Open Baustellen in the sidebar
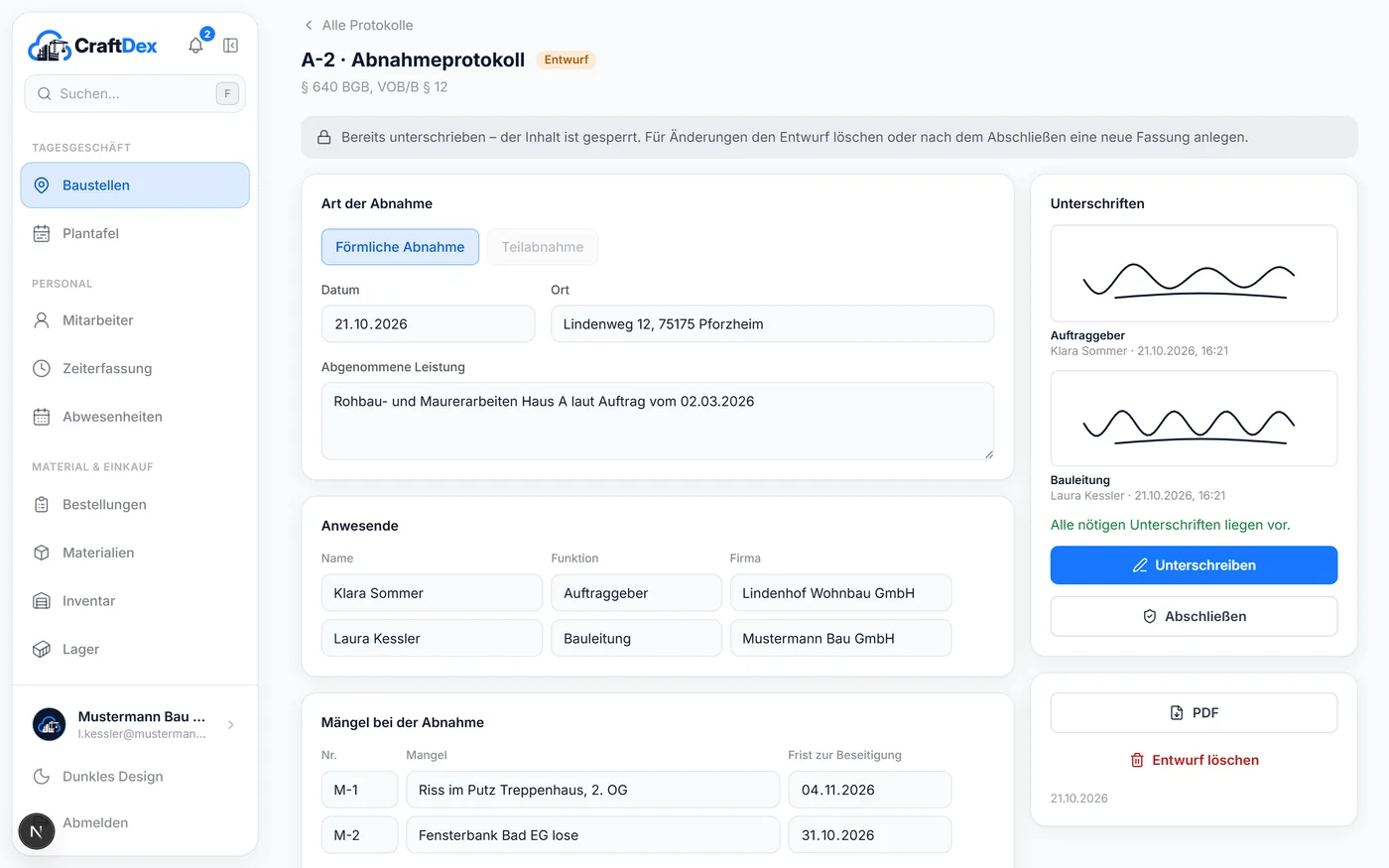The width and height of the screenshot is (1389, 868). pos(135,186)
